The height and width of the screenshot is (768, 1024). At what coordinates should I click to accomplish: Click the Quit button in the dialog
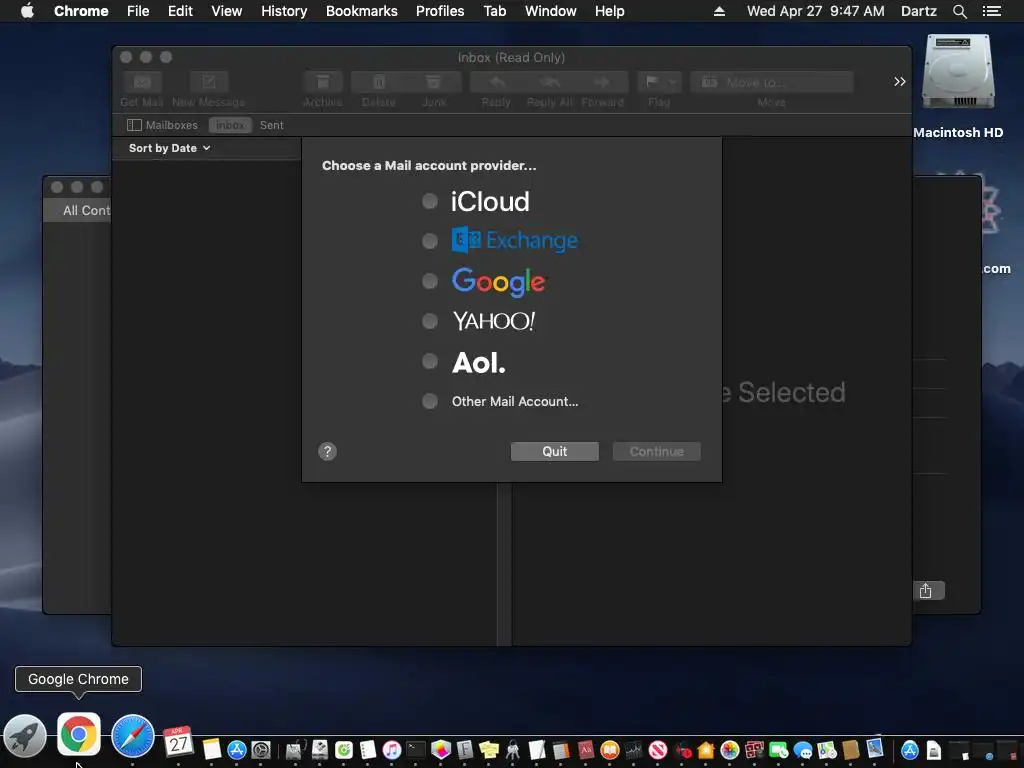[554, 451]
